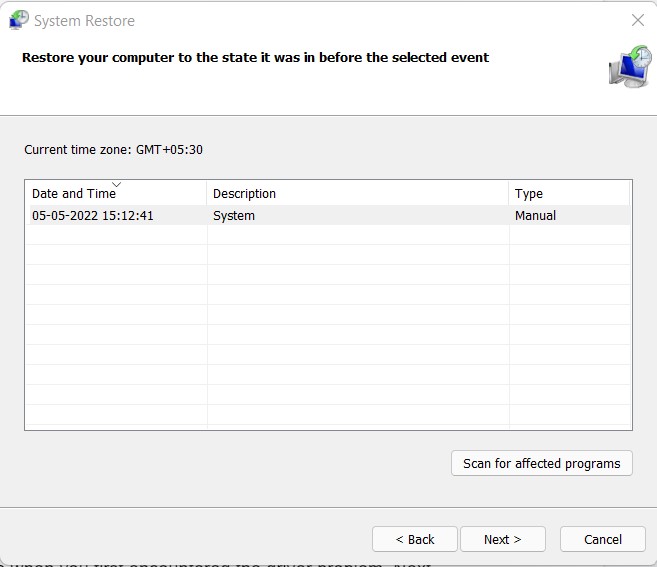
Task: Click the bold restore instructions heading
Action: click(255, 58)
